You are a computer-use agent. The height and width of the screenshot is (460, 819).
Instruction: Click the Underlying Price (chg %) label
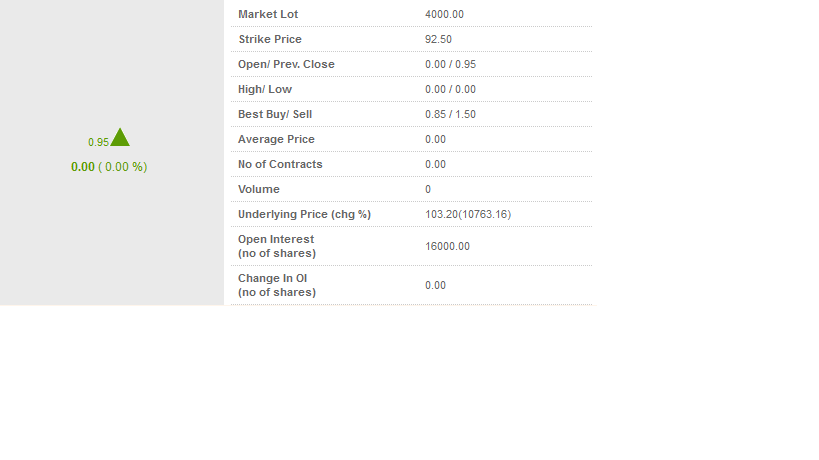(x=305, y=215)
